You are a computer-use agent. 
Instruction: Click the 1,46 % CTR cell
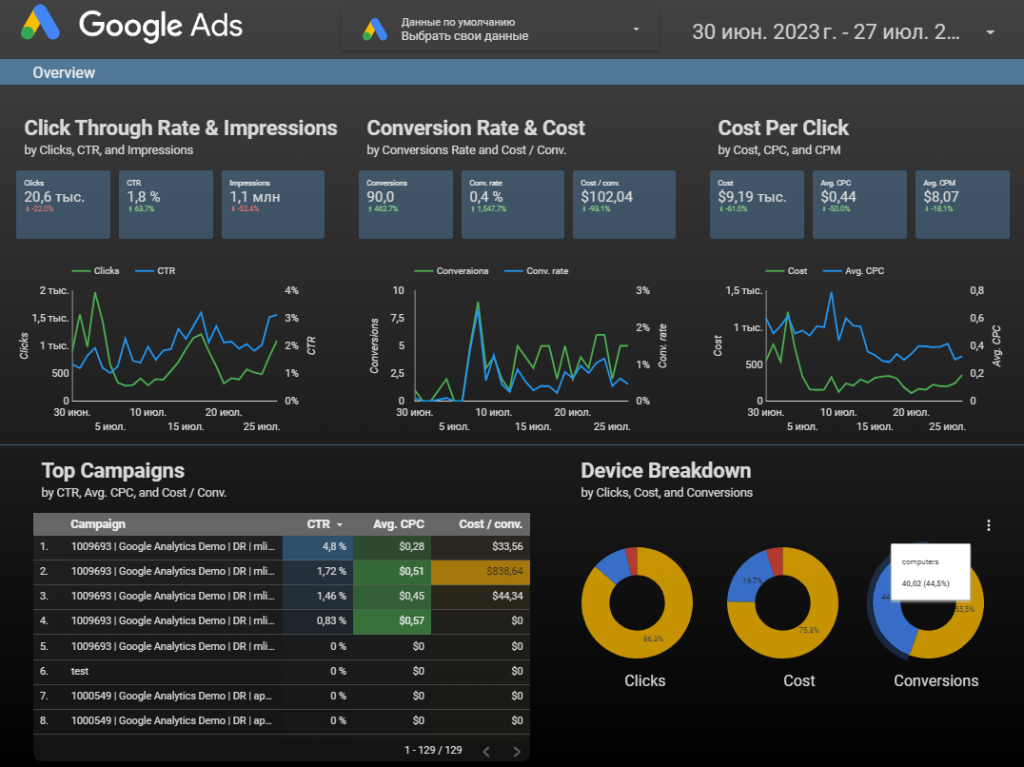pyautogui.click(x=318, y=596)
